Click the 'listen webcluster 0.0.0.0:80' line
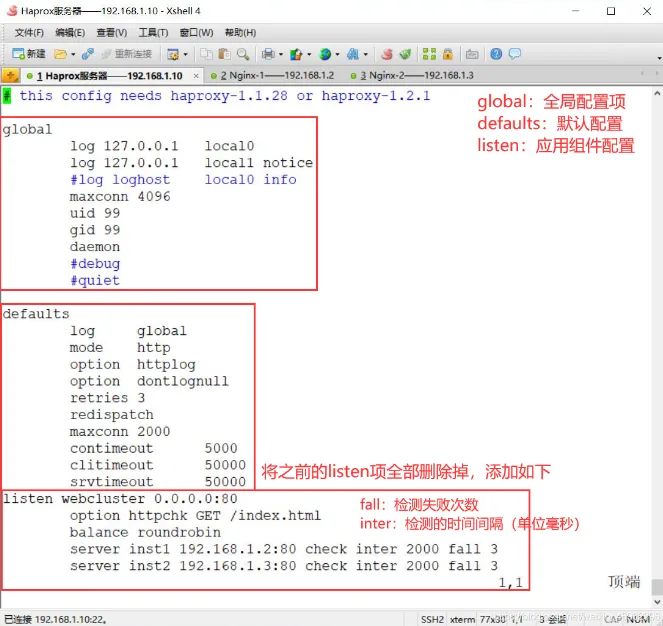The width and height of the screenshot is (663, 626). tap(120, 499)
